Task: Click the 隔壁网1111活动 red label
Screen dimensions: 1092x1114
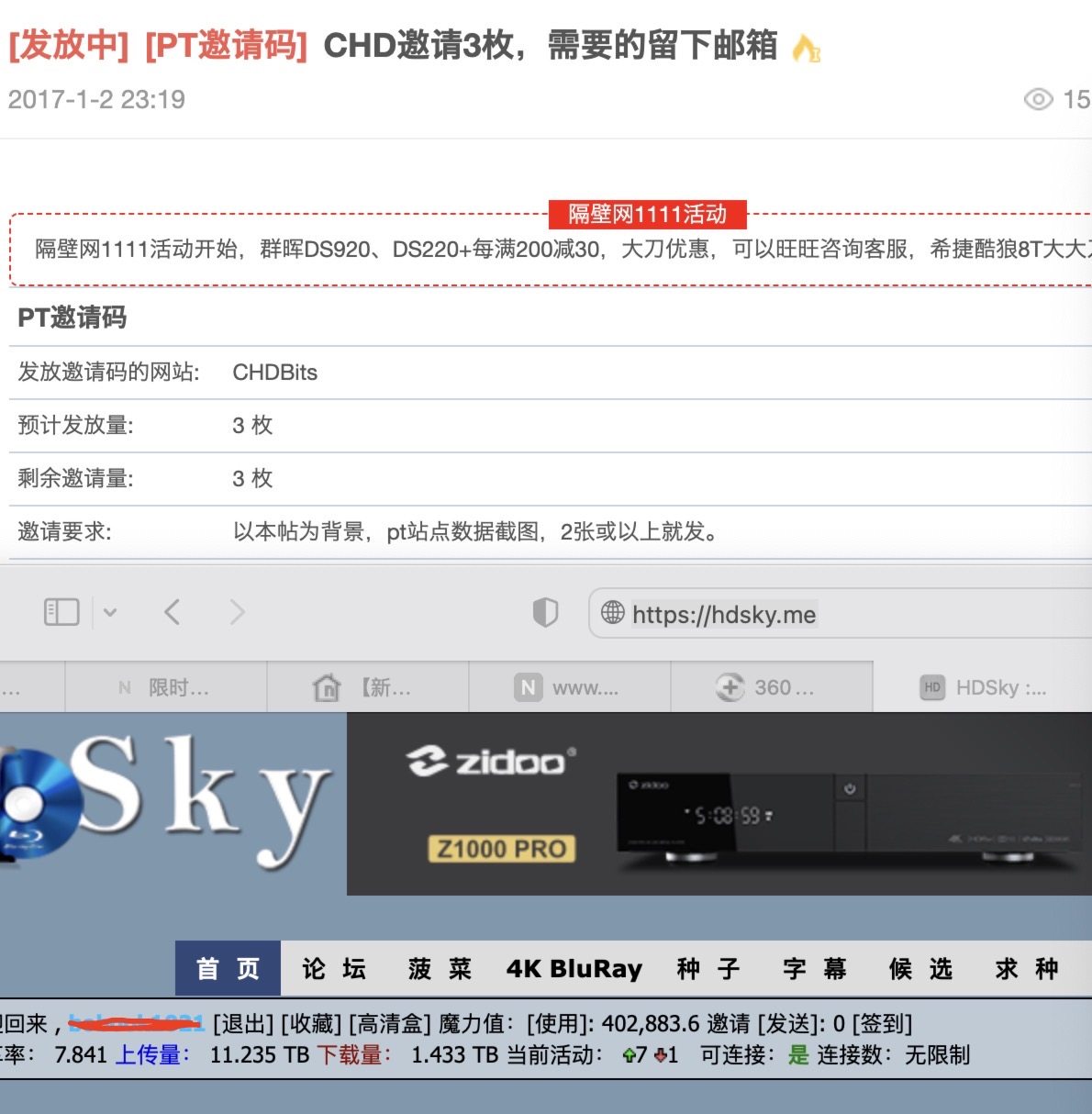Action: [x=648, y=214]
